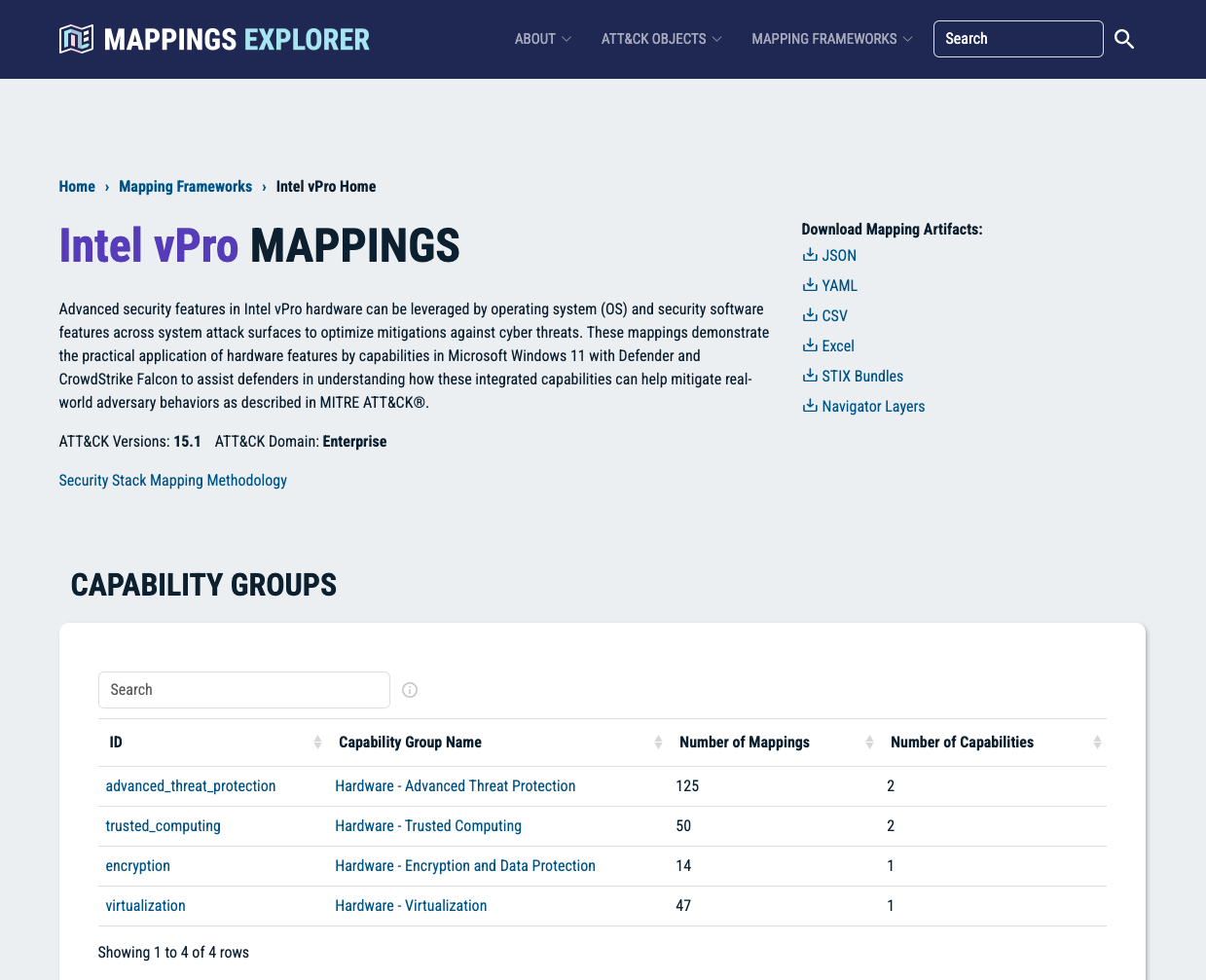Open the advanced_threat_protection group link
1206x980 pixels.
(191, 786)
